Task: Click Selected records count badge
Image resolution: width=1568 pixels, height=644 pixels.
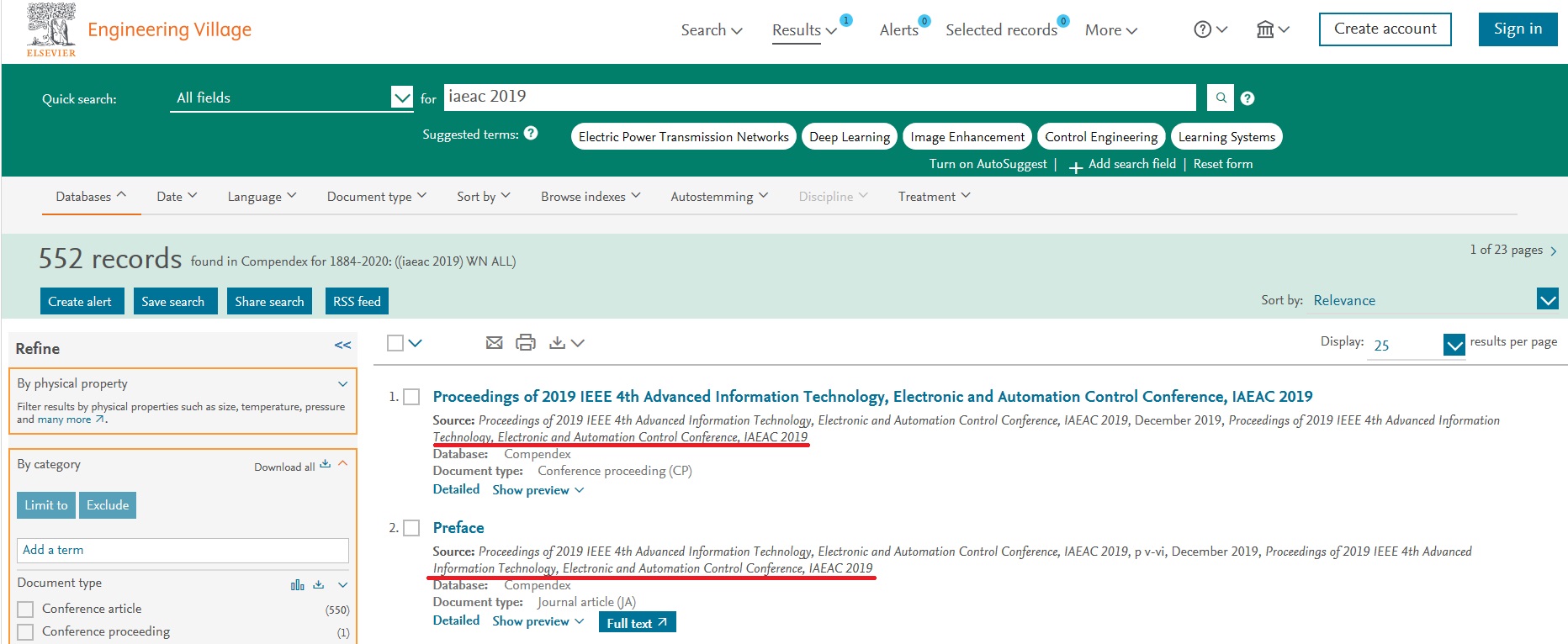Action: [1063, 21]
